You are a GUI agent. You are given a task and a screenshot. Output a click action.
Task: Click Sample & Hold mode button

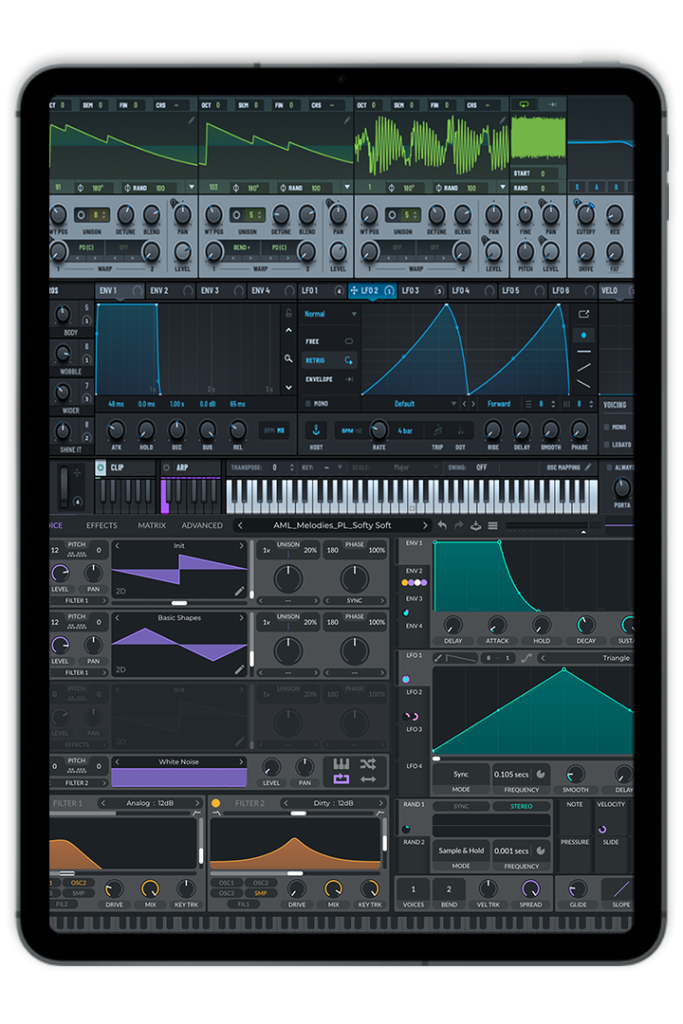tap(461, 850)
